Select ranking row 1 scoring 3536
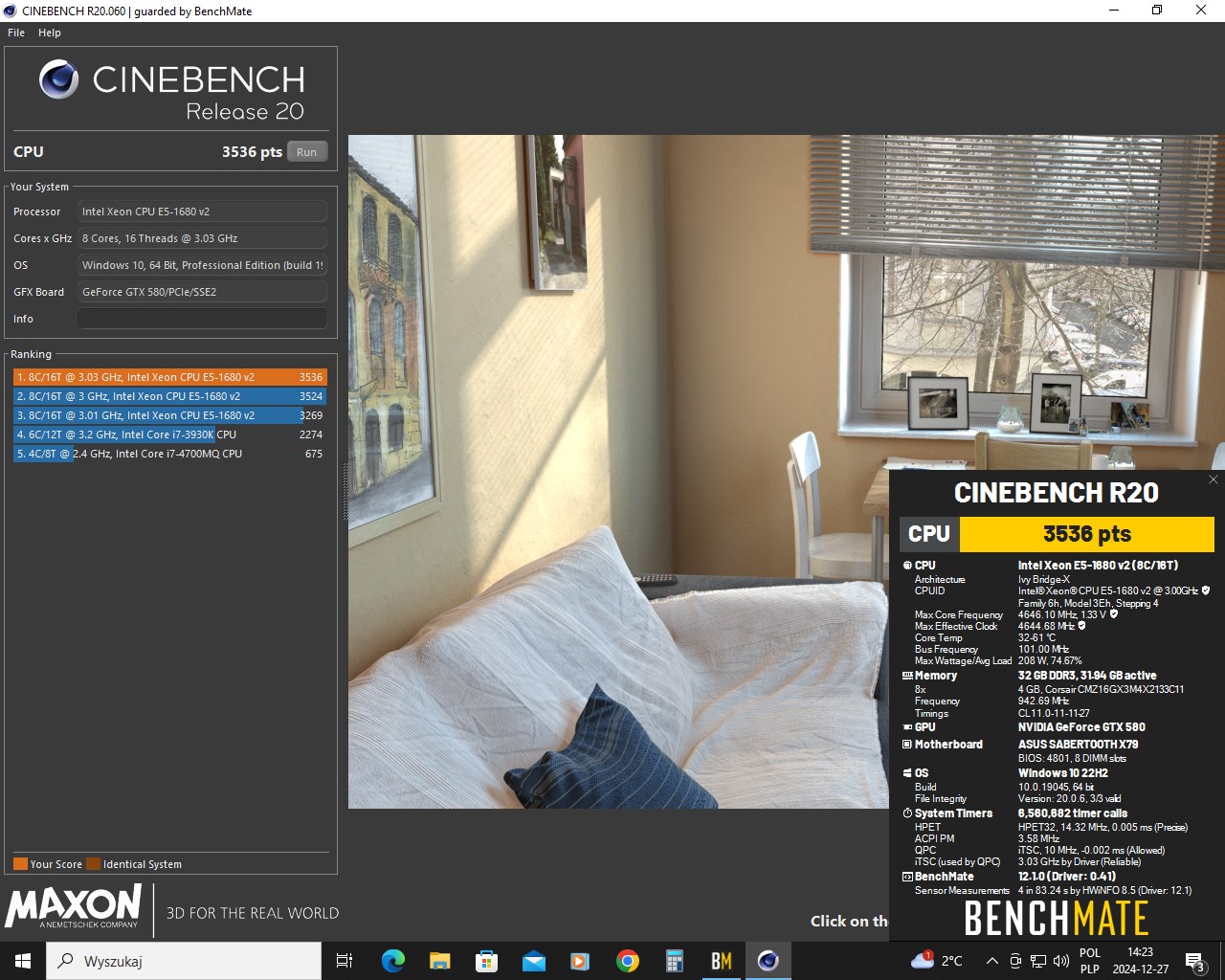 pos(170,377)
